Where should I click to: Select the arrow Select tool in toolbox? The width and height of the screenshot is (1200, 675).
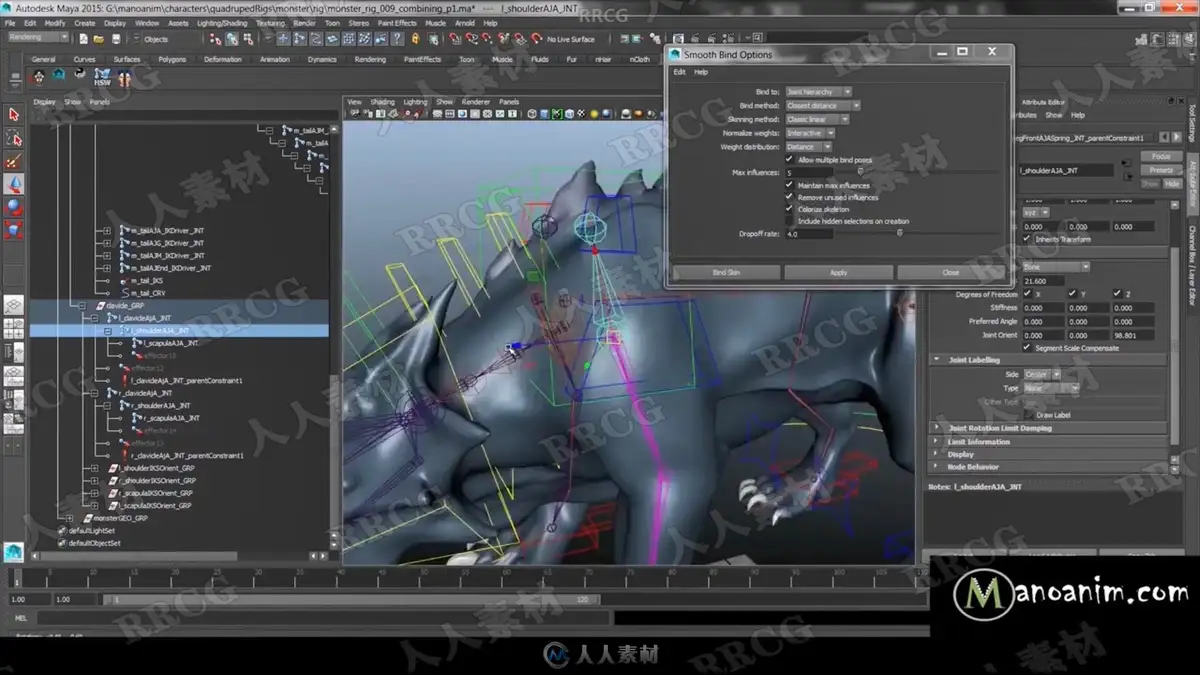point(14,115)
